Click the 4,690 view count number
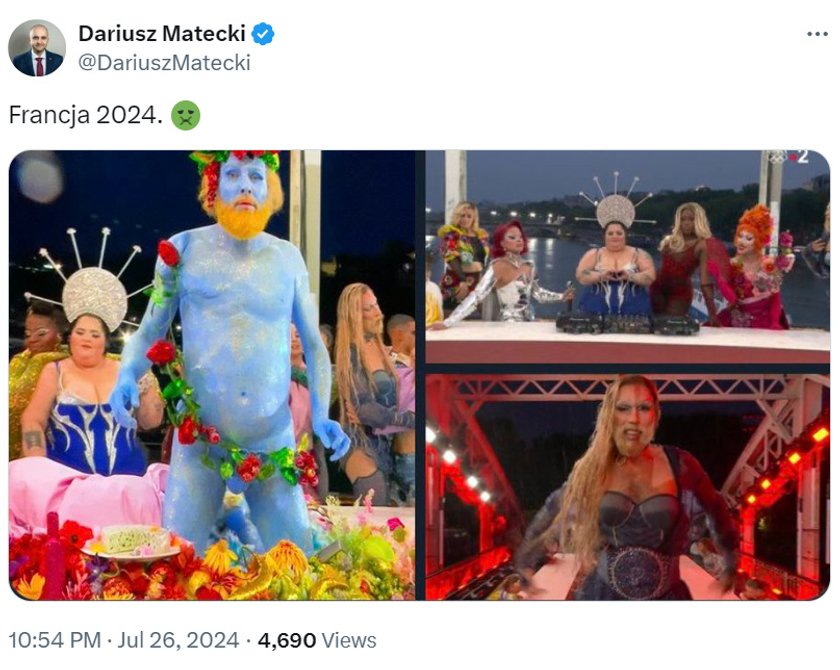 (x=287, y=641)
